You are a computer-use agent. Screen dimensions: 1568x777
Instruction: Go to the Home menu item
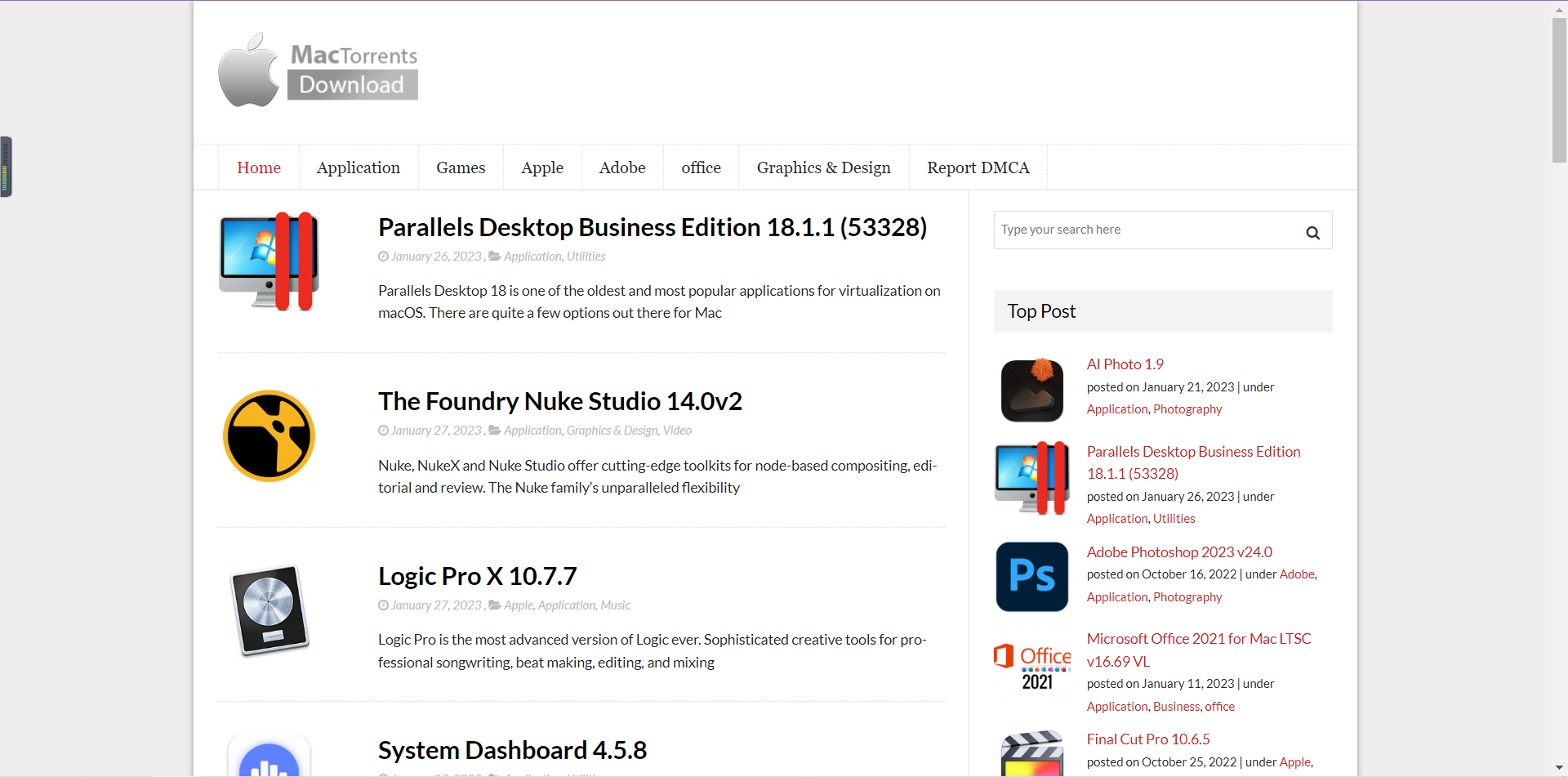[x=259, y=167]
